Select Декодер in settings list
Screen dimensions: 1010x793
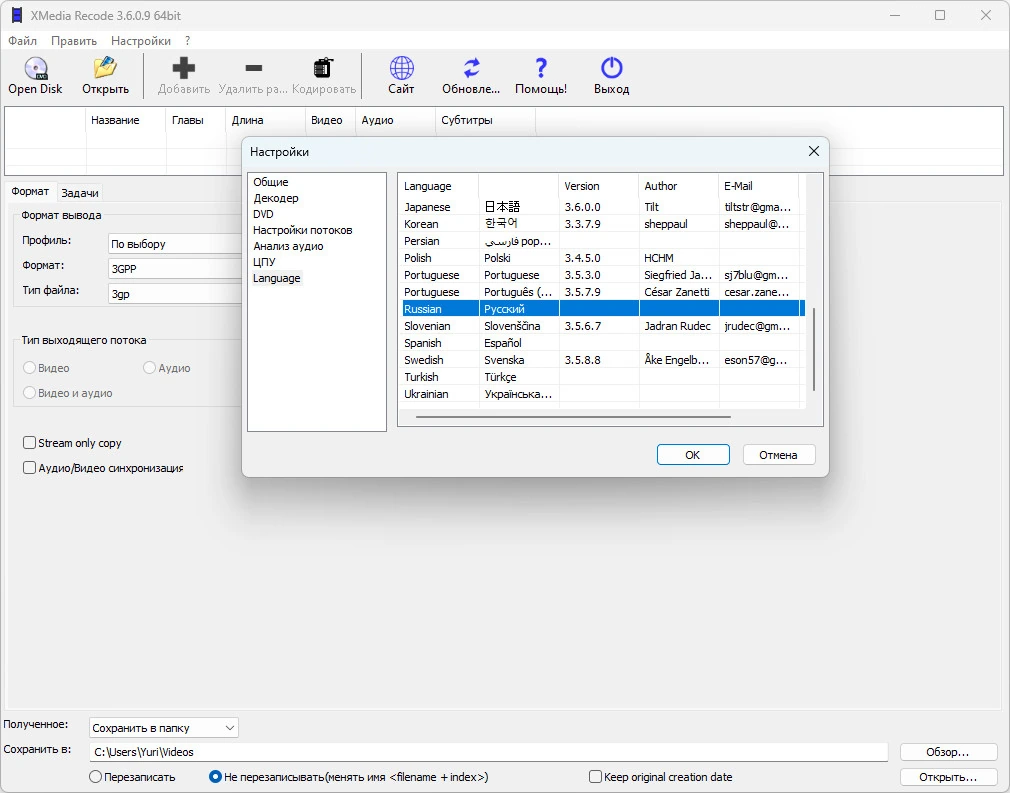pos(276,198)
